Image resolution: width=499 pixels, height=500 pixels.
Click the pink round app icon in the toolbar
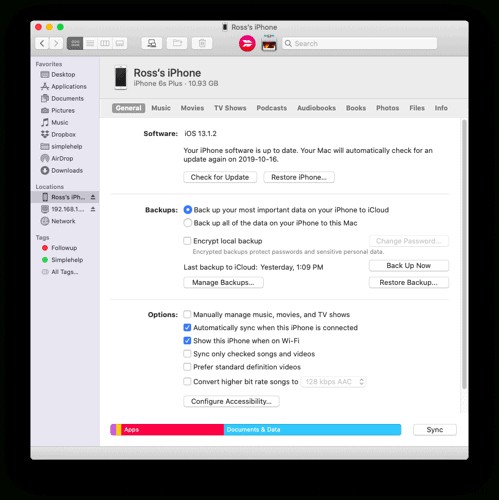(247, 43)
